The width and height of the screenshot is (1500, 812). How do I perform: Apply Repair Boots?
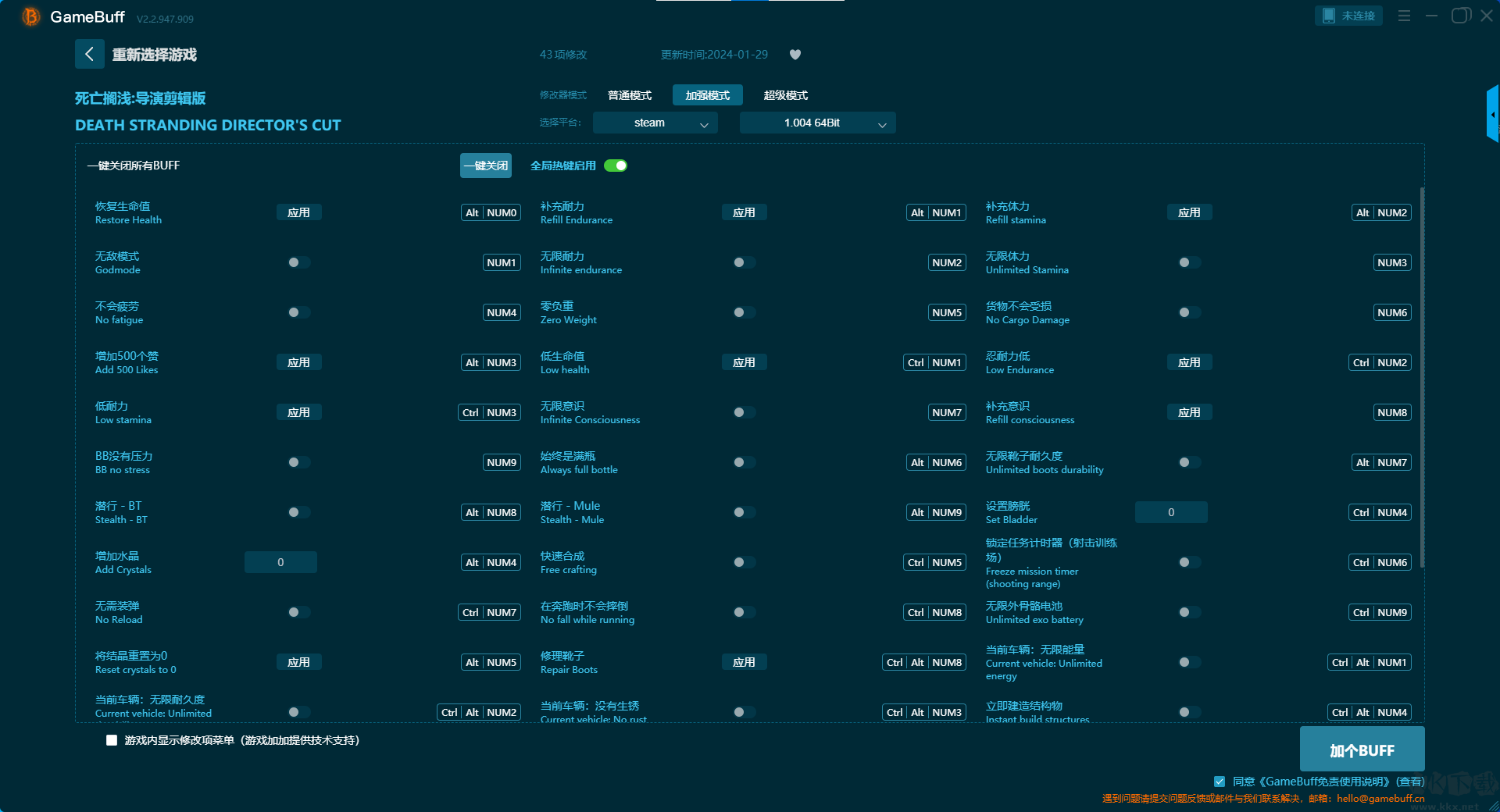coord(744,662)
